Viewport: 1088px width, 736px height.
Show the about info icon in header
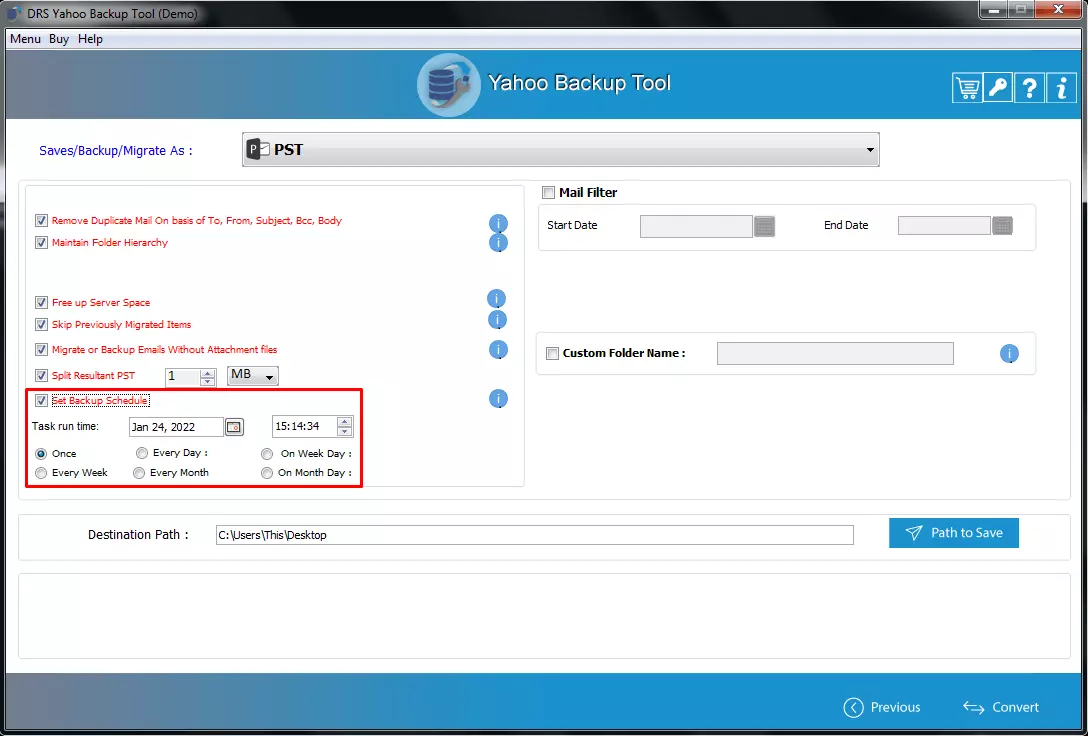[1061, 88]
